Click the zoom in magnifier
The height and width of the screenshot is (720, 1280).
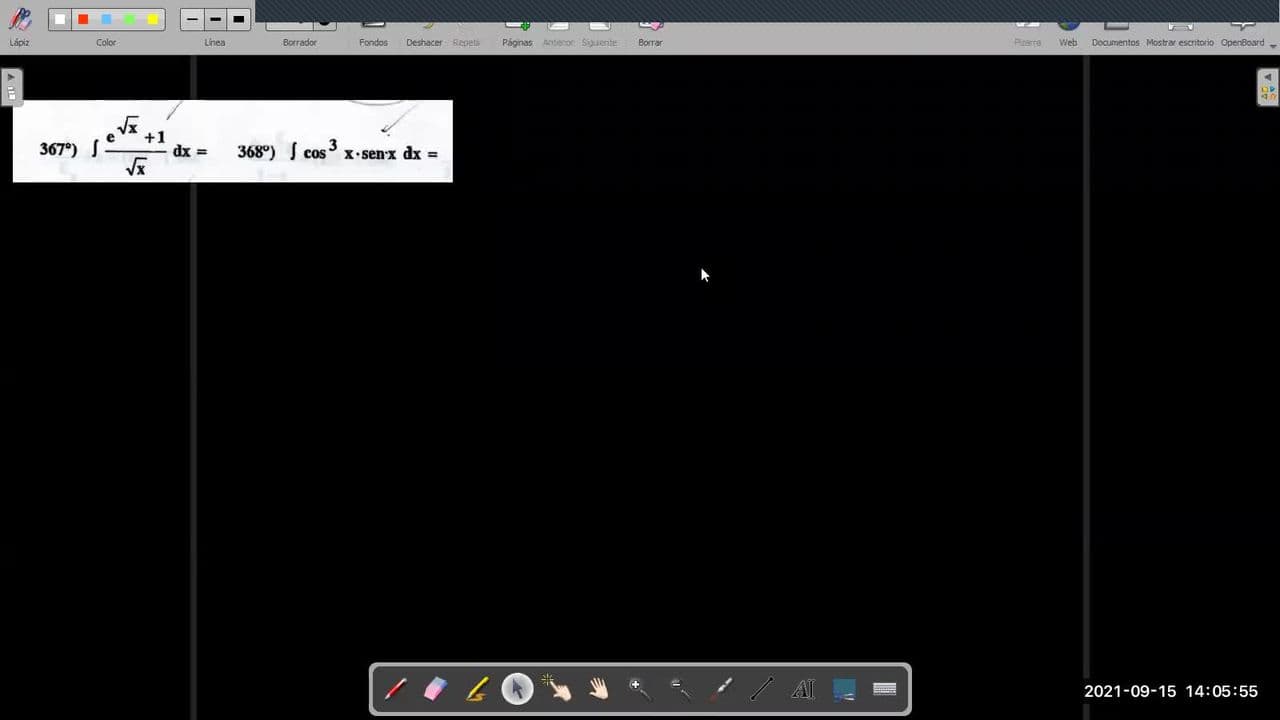tap(639, 689)
